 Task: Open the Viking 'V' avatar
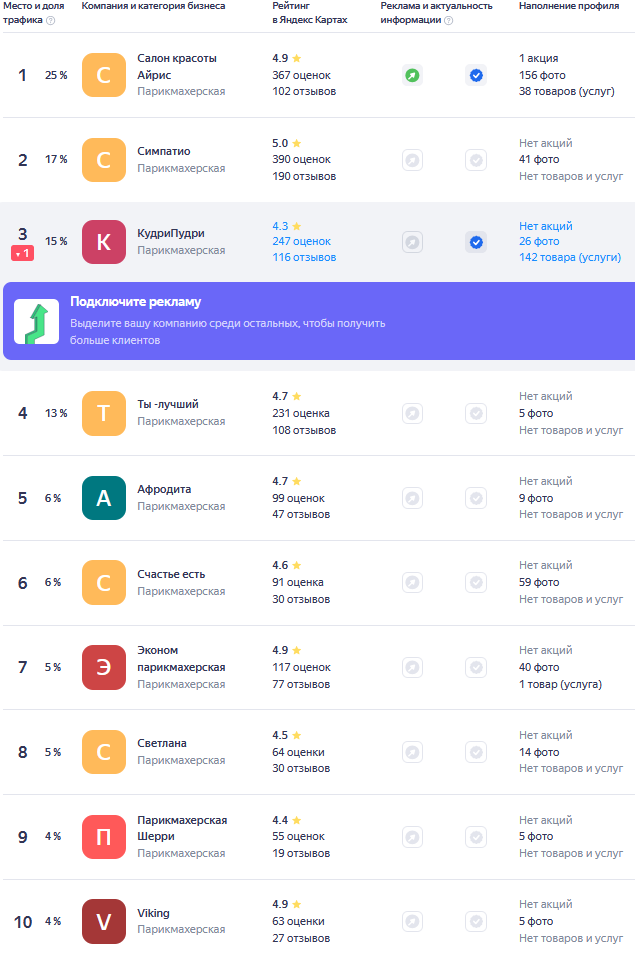pyautogui.click(x=104, y=921)
